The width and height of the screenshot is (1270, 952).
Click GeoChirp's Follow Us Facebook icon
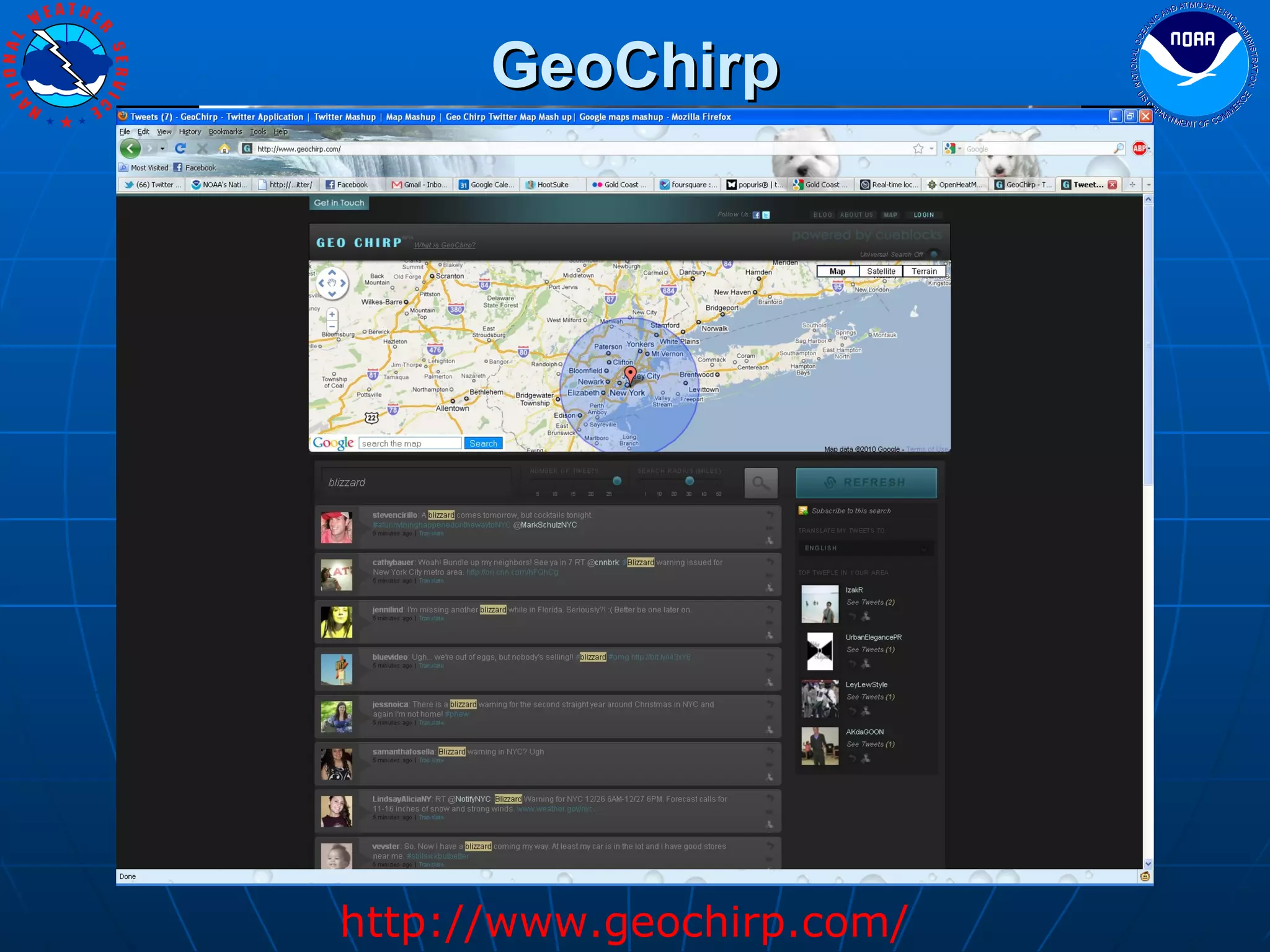756,215
